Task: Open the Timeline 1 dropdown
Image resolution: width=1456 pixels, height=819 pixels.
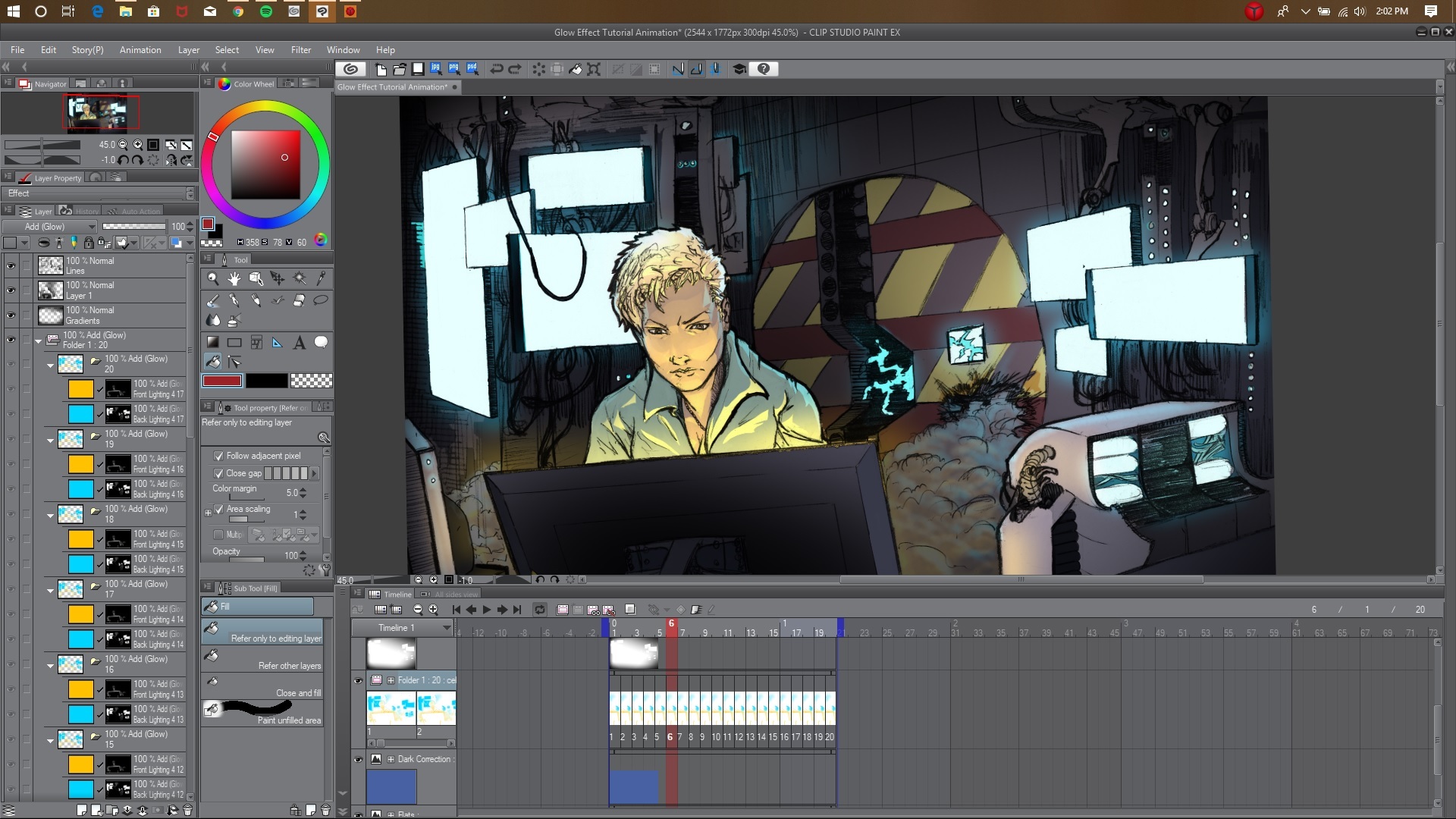Action: tap(446, 628)
